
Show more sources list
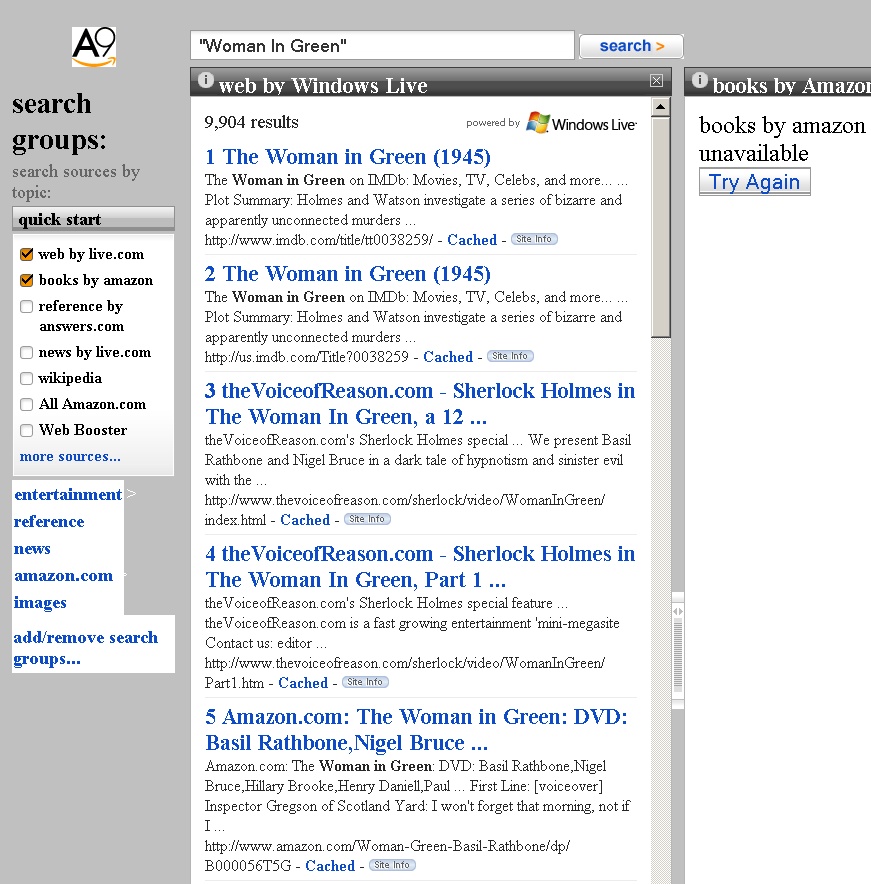pyautogui.click(x=70, y=456)
